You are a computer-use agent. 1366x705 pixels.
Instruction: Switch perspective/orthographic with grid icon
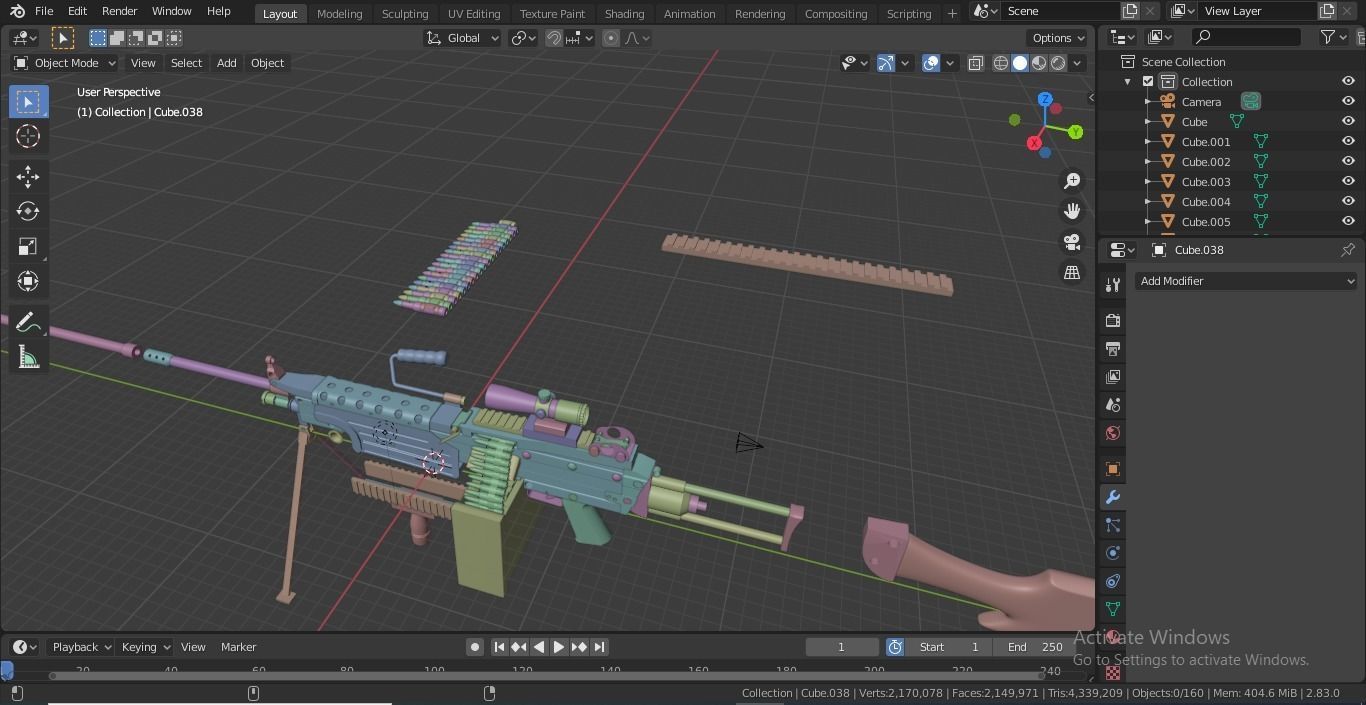[1072, 272]
